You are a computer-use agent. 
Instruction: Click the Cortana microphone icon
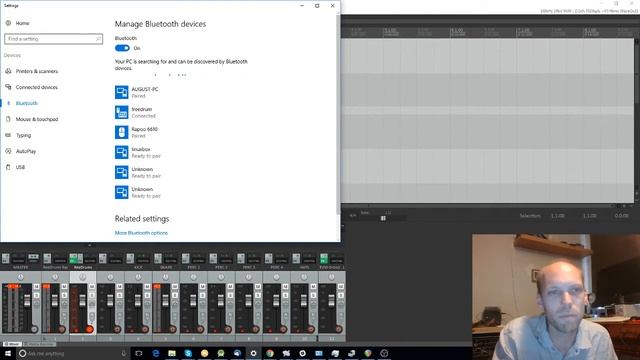coord(124,353)
